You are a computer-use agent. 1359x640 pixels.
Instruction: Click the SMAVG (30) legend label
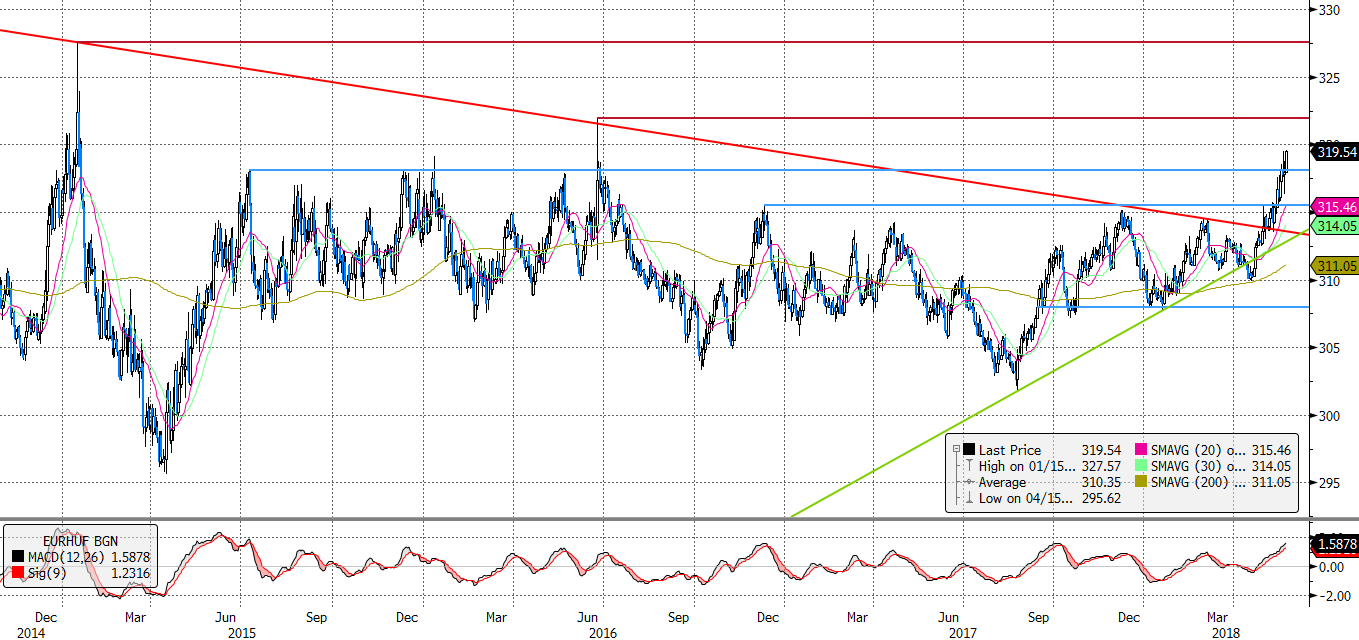1198,466
